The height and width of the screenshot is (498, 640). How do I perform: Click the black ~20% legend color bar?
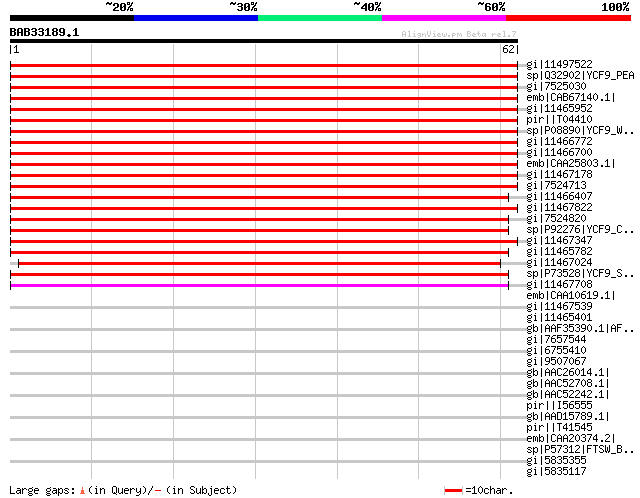72,18
